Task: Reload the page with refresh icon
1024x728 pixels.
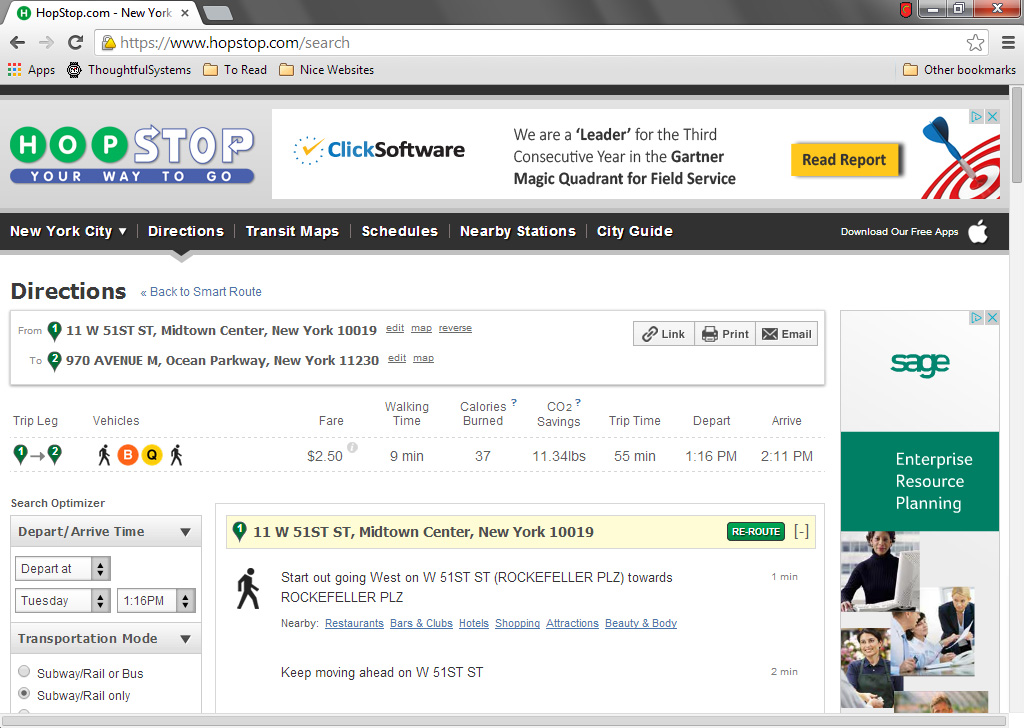Action: point(76,43)
